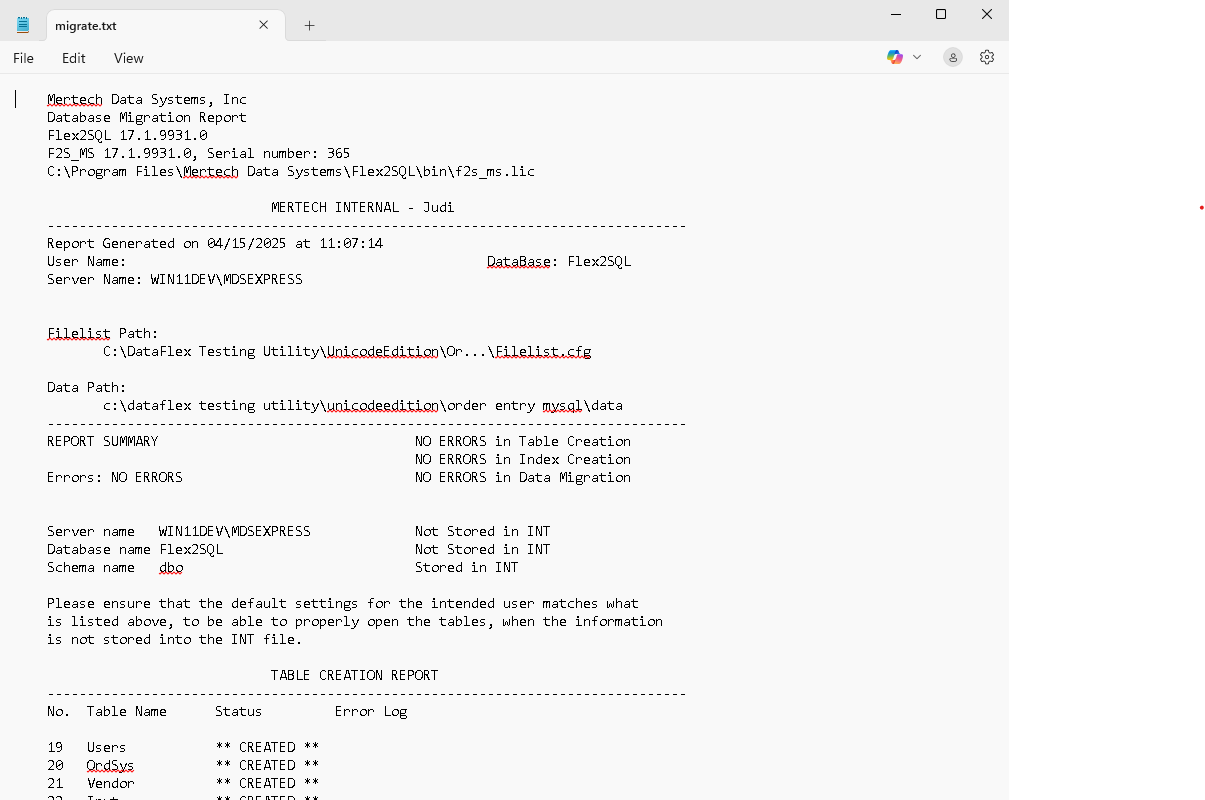
Task: Place cursor on underlined Filelist.cfg text
Action: pos(543,352)
